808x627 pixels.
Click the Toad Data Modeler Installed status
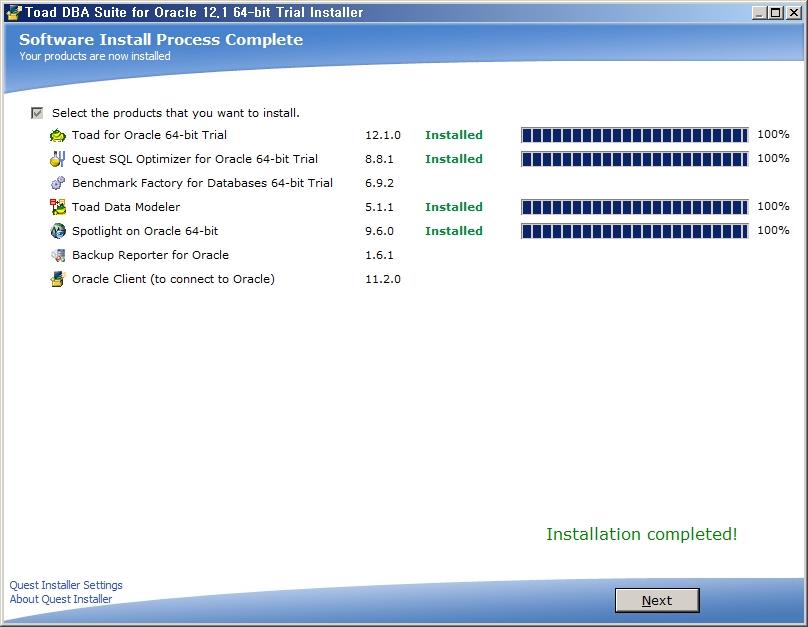(453, 207)
